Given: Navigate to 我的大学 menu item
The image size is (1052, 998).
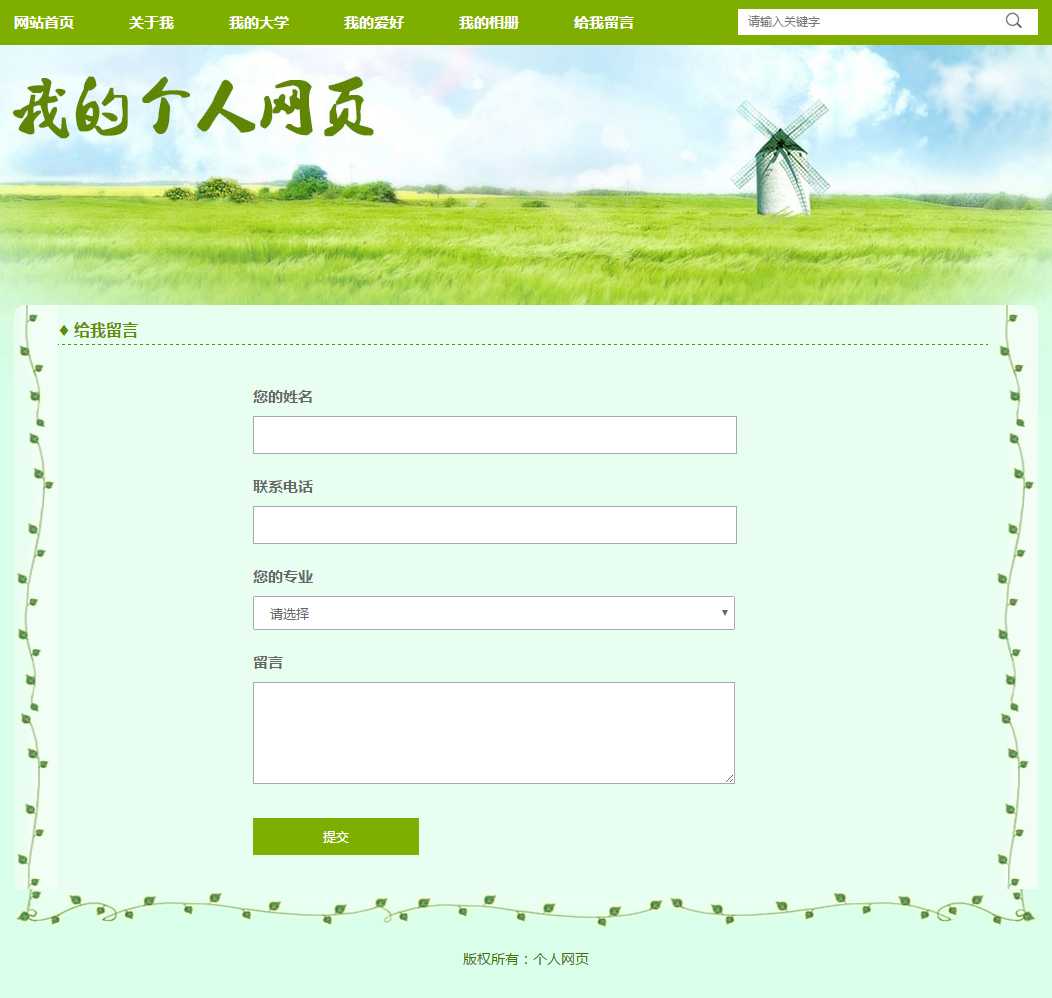Looking at the screenshot, I should [x=258, y=23].
